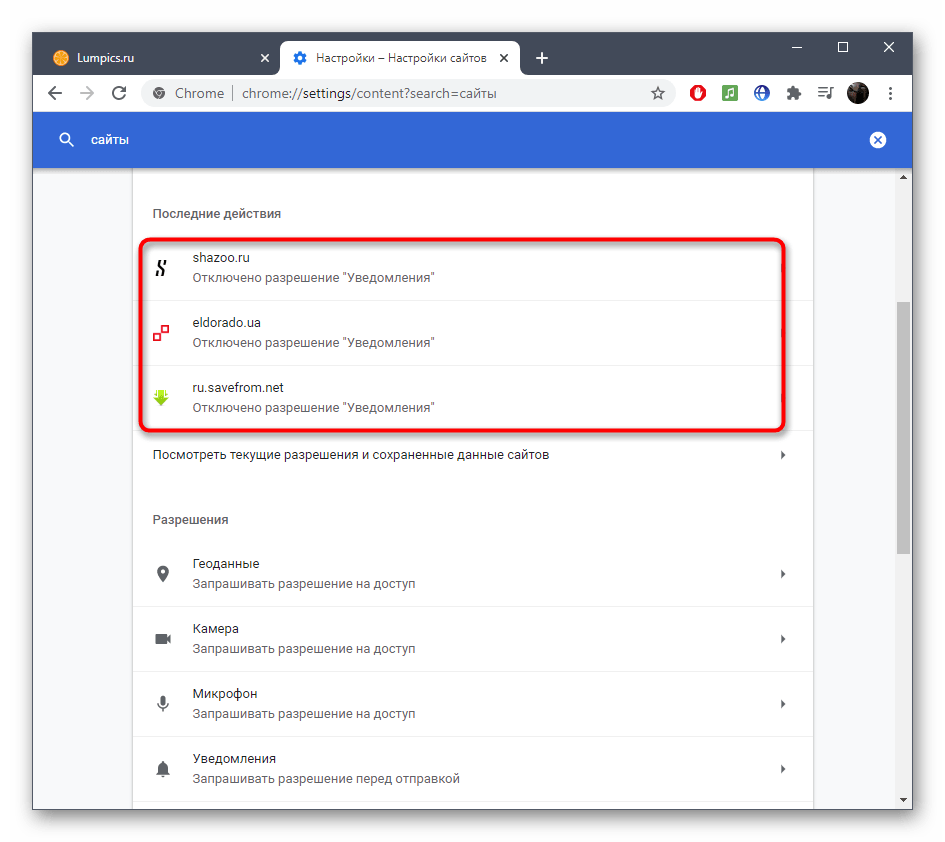Click the Уведомления bell icon
This screenshot has width=945, height=842.
click(163, 768)
